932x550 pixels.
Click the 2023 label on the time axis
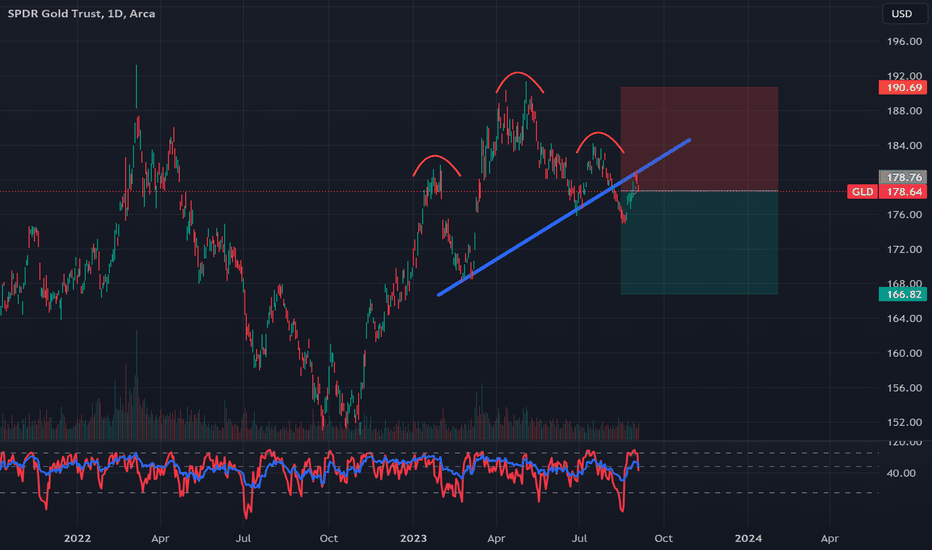[413, 538]
